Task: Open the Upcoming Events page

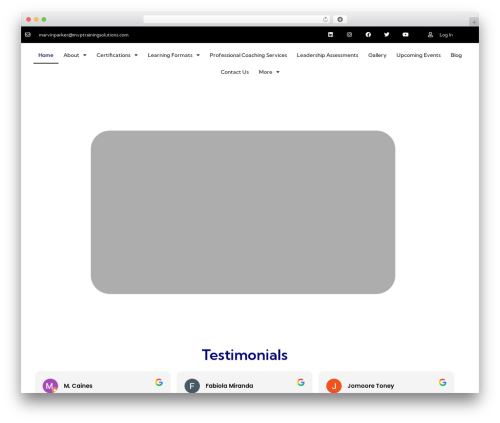Action: click(x=418, y=55)
